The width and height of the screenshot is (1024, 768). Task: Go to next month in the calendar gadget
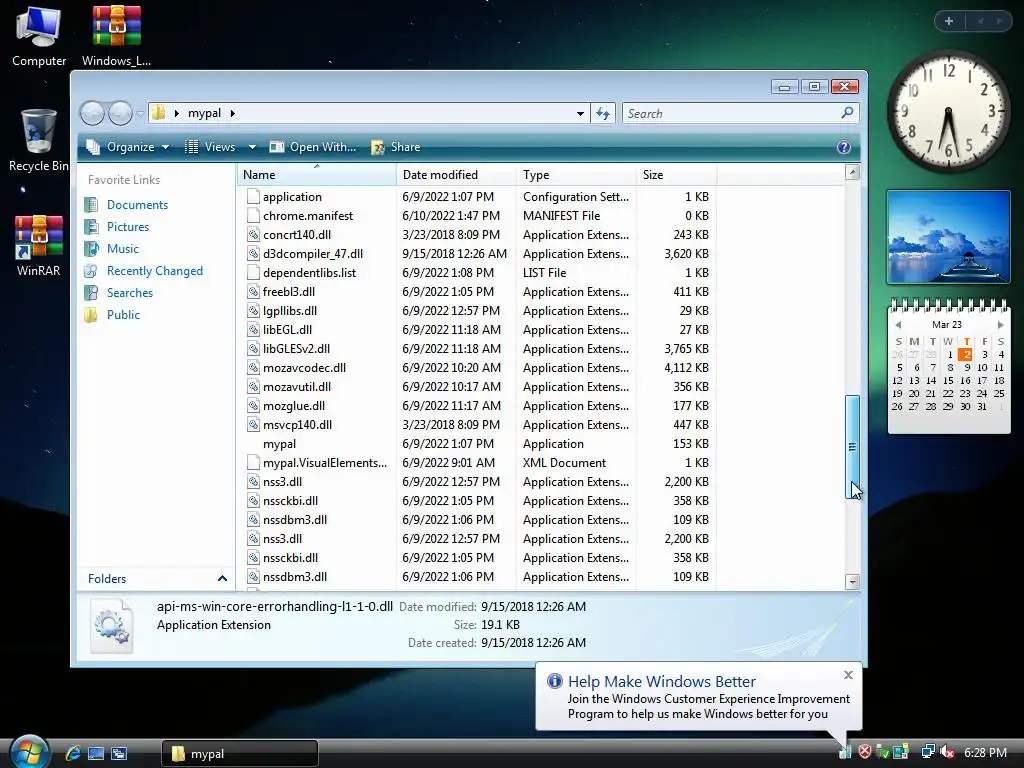1000,325
